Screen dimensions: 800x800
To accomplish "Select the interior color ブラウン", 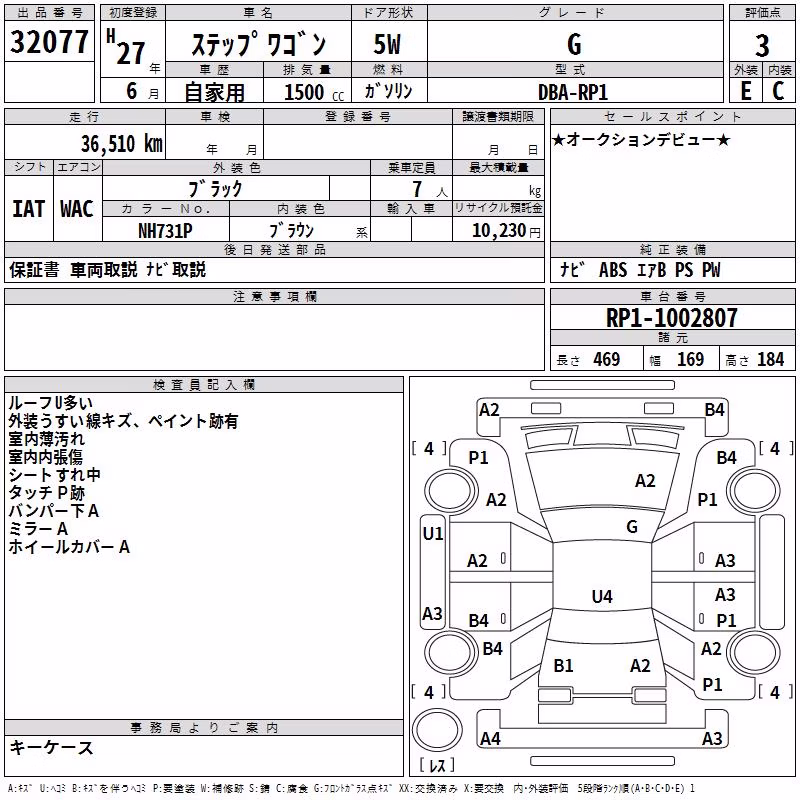I will (291, 231).
